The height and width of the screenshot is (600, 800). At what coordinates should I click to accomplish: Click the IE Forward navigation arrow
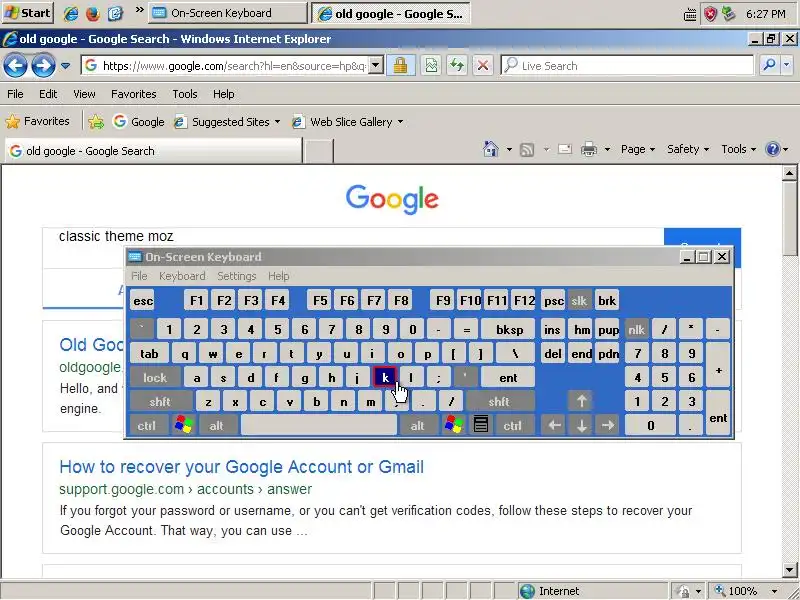(43, 65)
